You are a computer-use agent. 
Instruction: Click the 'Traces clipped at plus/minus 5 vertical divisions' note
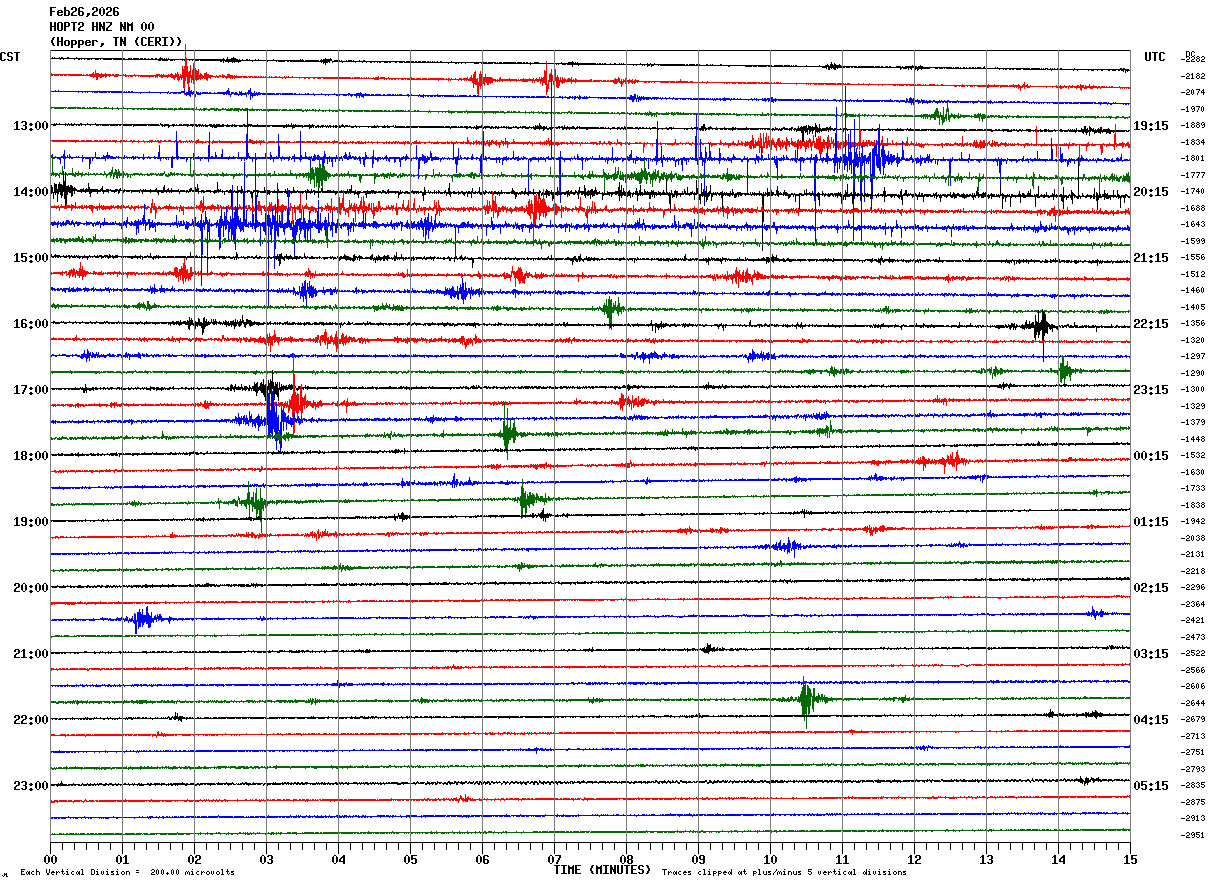784,873
